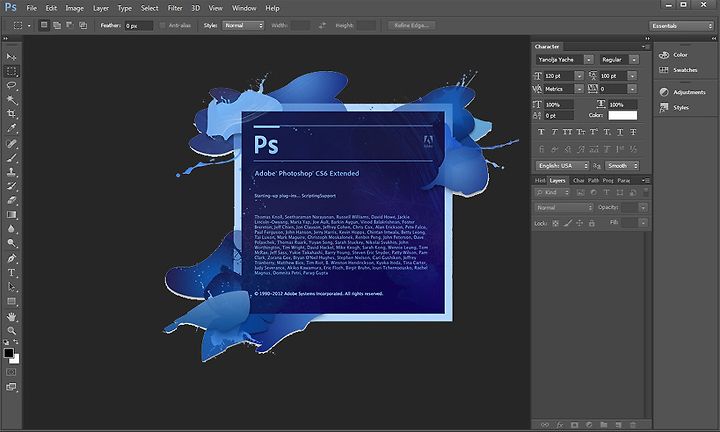Enable Add to selection mode
The width and height of the screenshot is (720, 432).
coord(57,25)
